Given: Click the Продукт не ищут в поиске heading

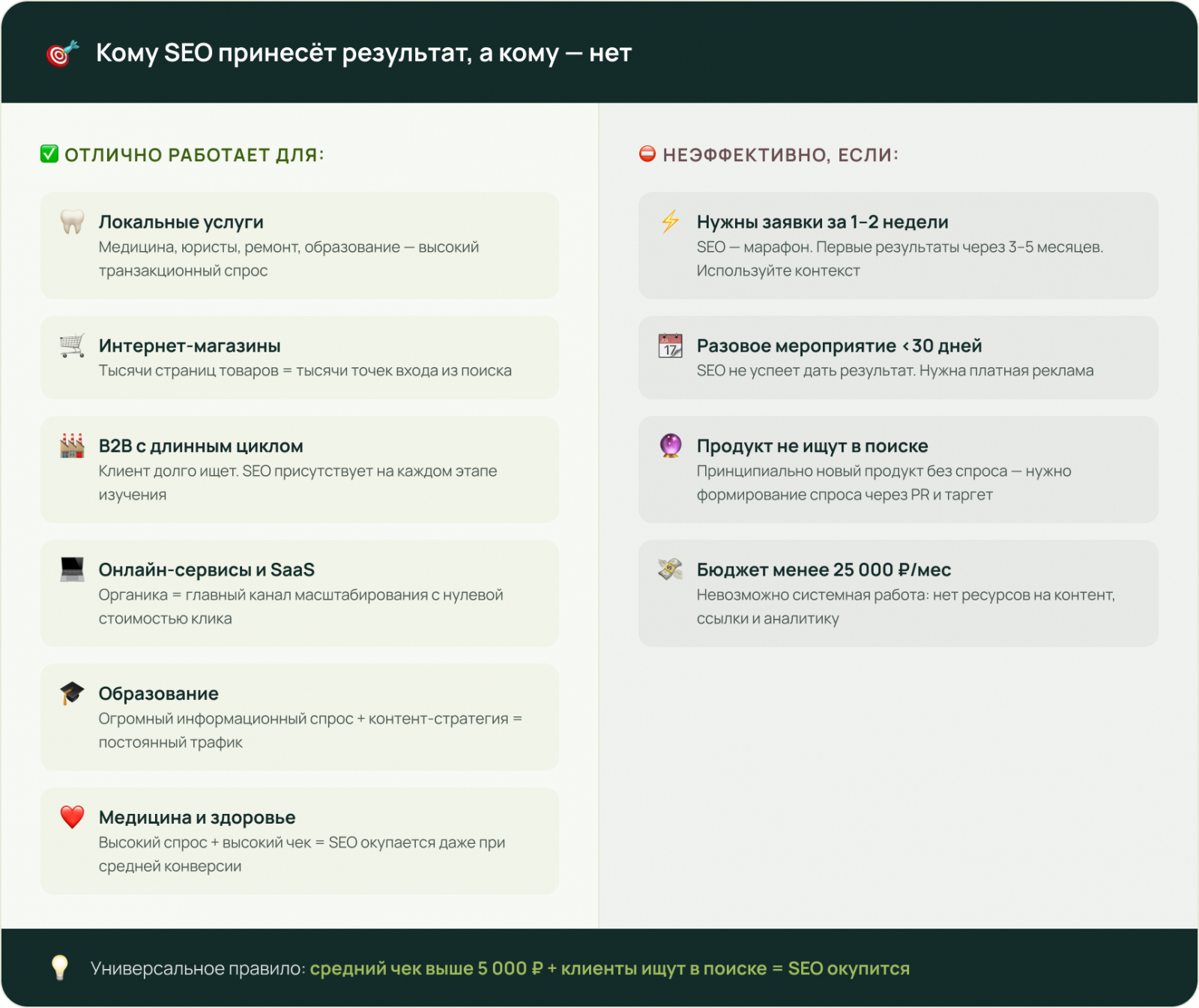Looking at the screenshot, I should point(812,446).
